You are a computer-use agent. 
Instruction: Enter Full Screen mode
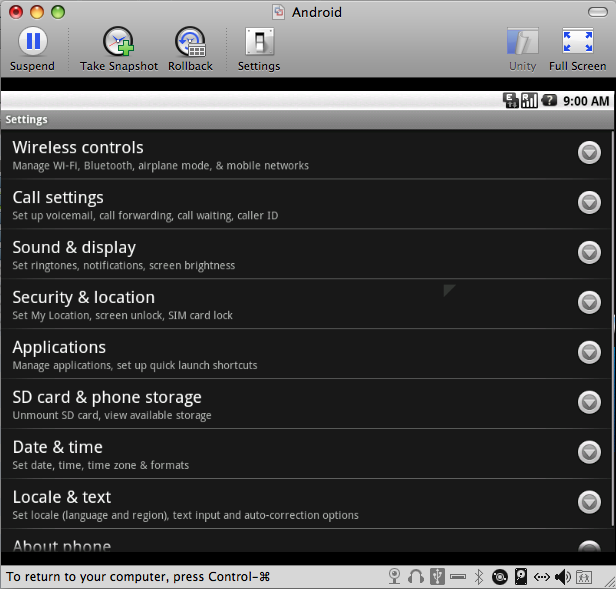point(577,42)
